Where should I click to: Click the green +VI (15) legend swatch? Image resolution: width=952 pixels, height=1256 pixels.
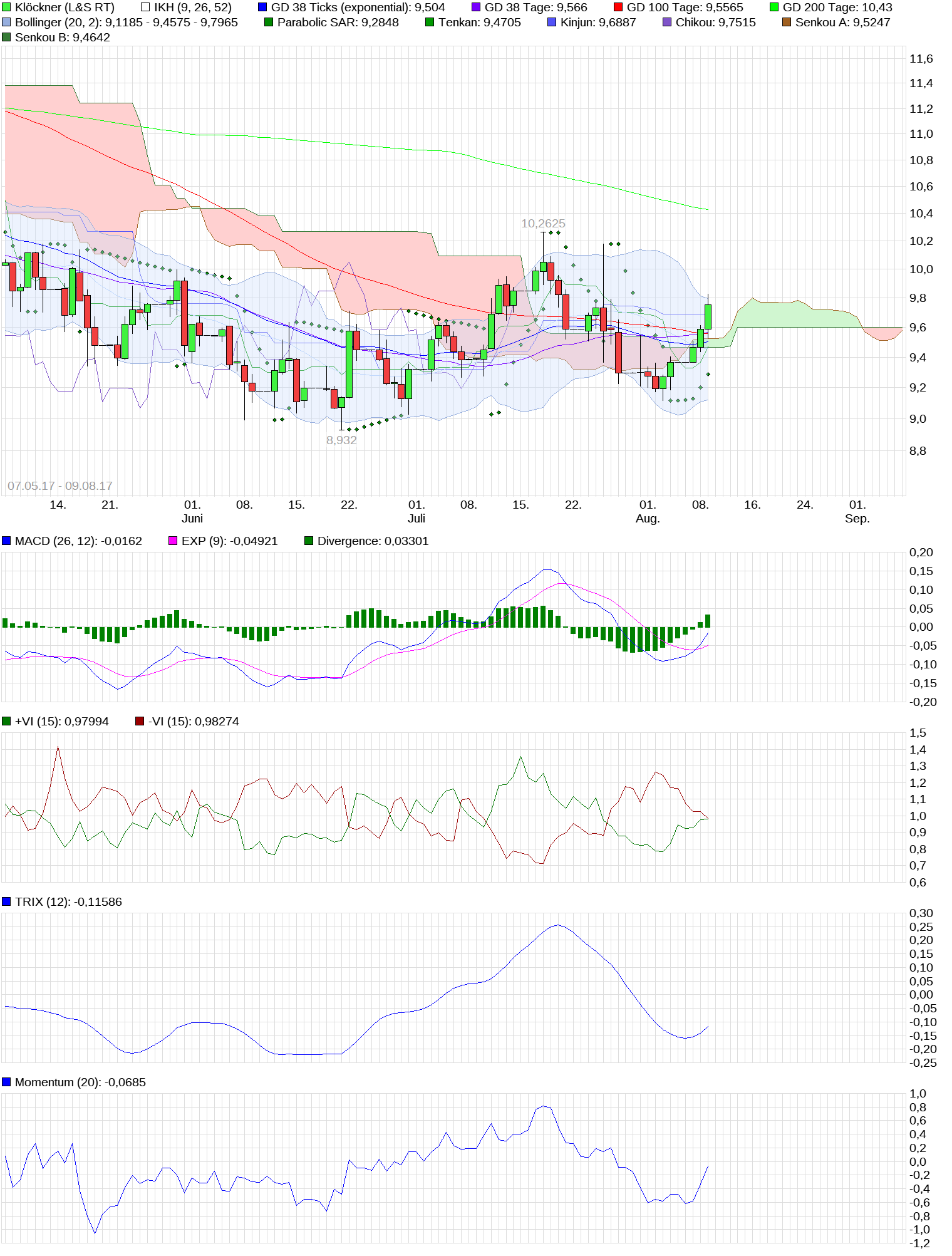pyautogui.click(x=6, y=722)
